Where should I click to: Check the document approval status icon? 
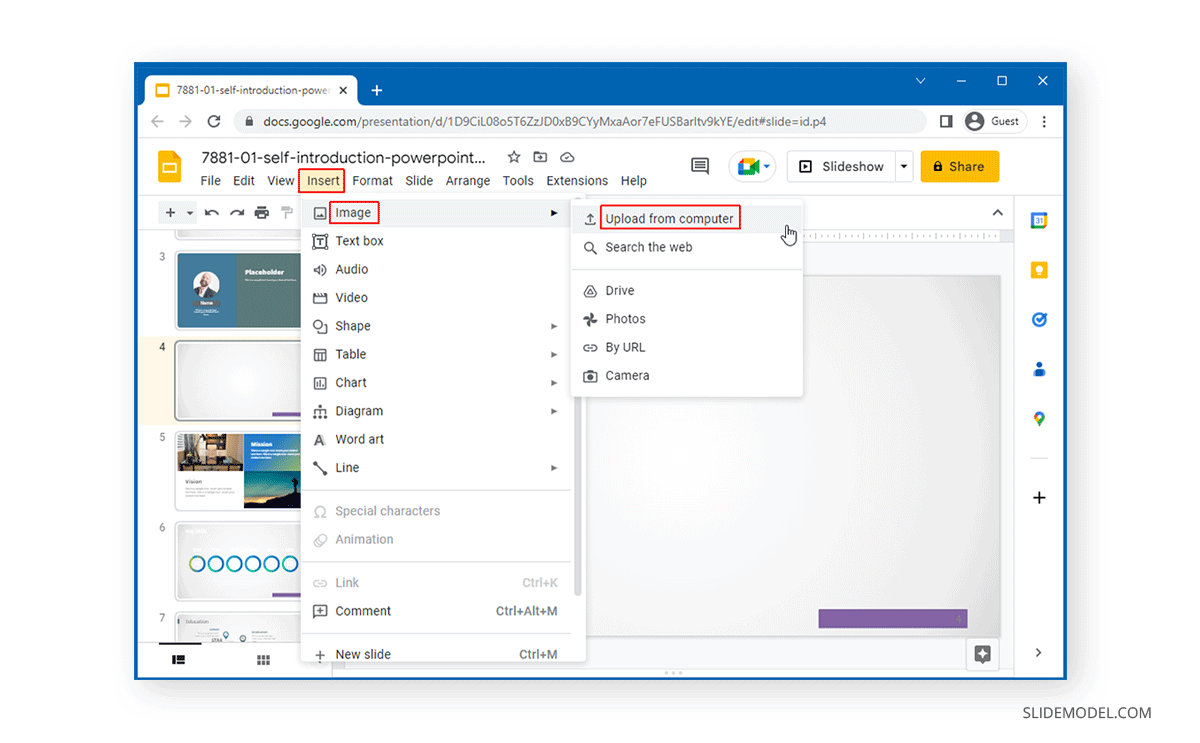(x=566, y=157)
